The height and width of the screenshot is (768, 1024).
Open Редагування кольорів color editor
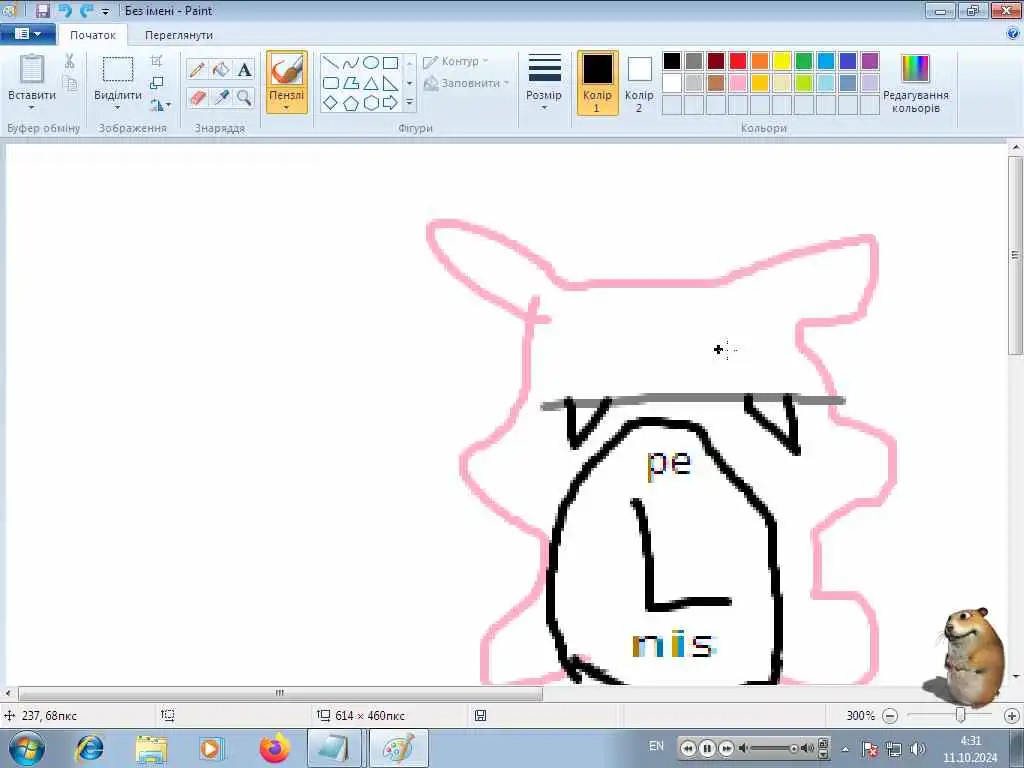(x=915, y=83)
